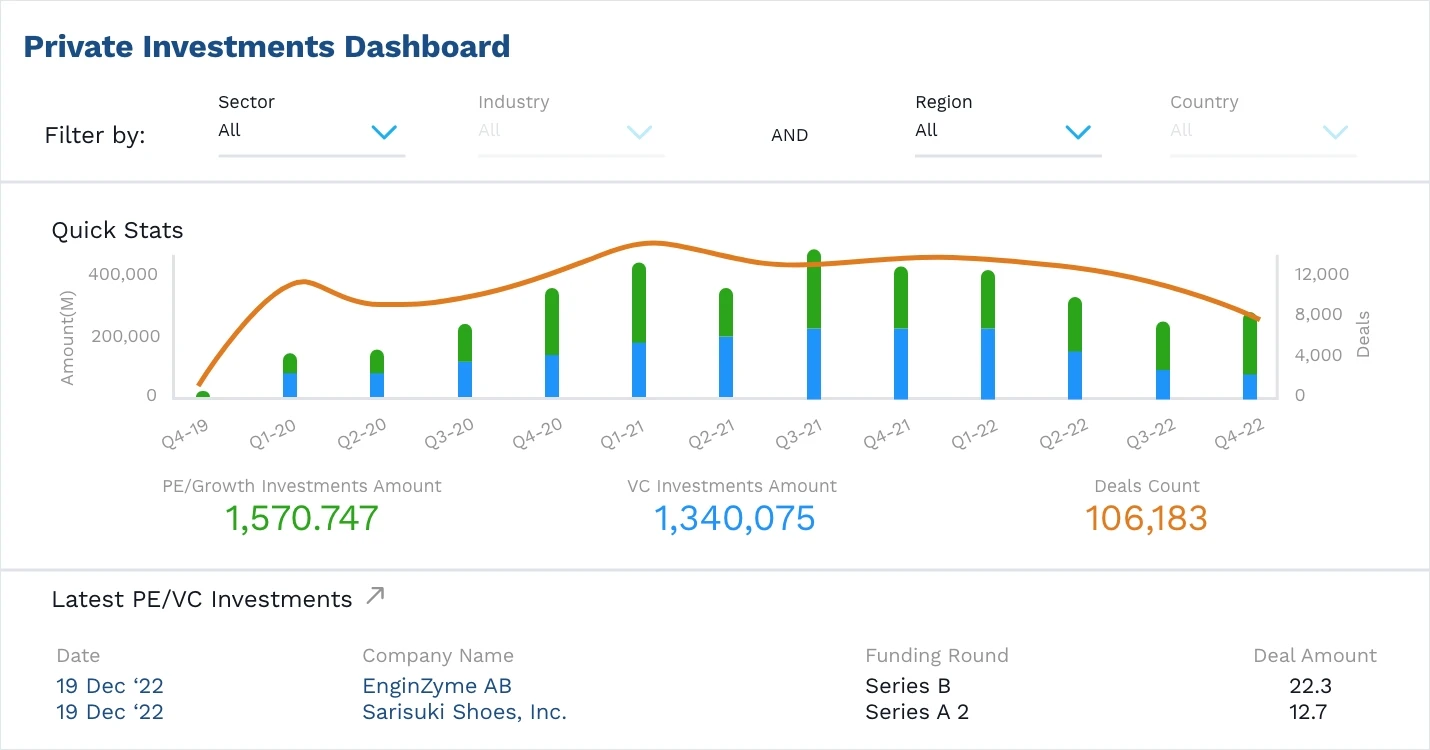Click the total Deals Count value 106,183

(x=1146, y=518)
